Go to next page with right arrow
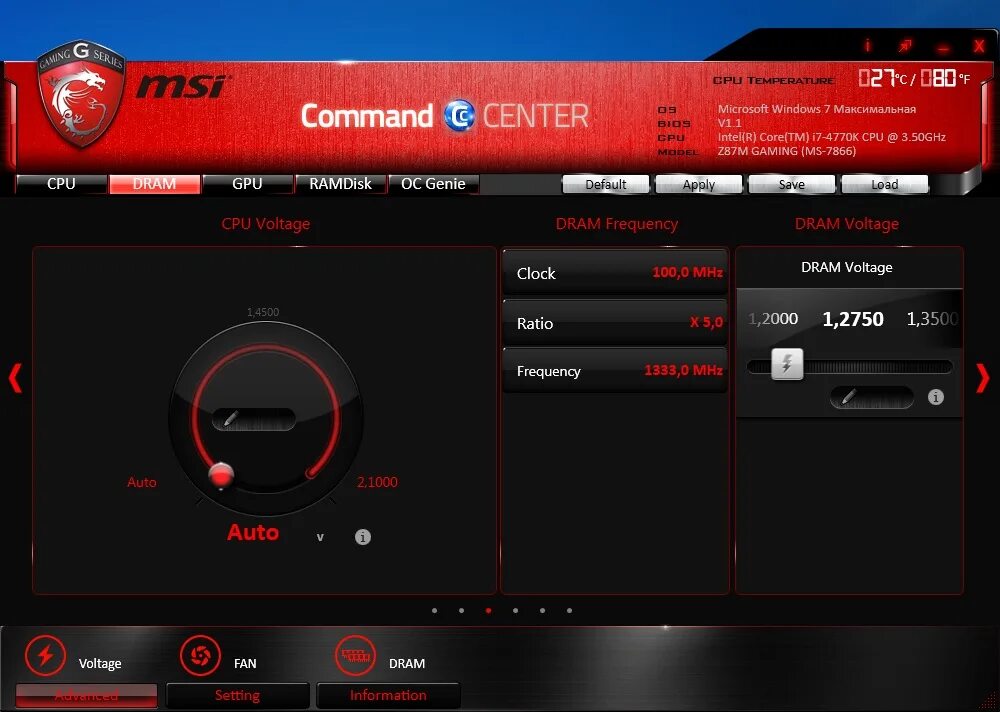 click(983, 378)
